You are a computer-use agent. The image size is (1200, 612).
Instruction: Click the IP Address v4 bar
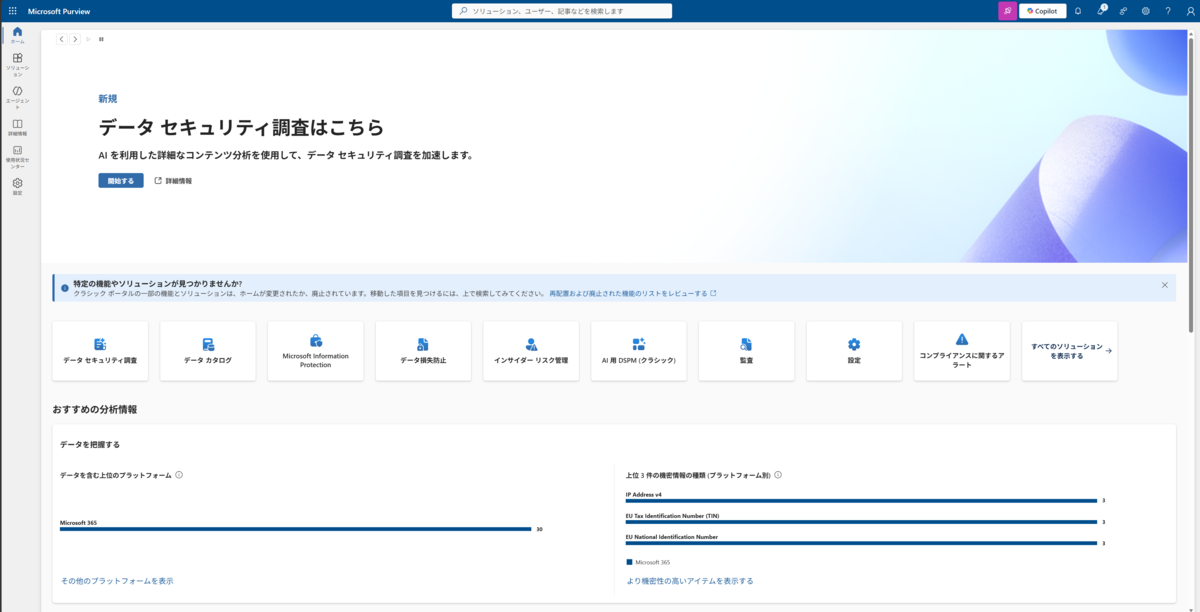(x=861, y=500)
